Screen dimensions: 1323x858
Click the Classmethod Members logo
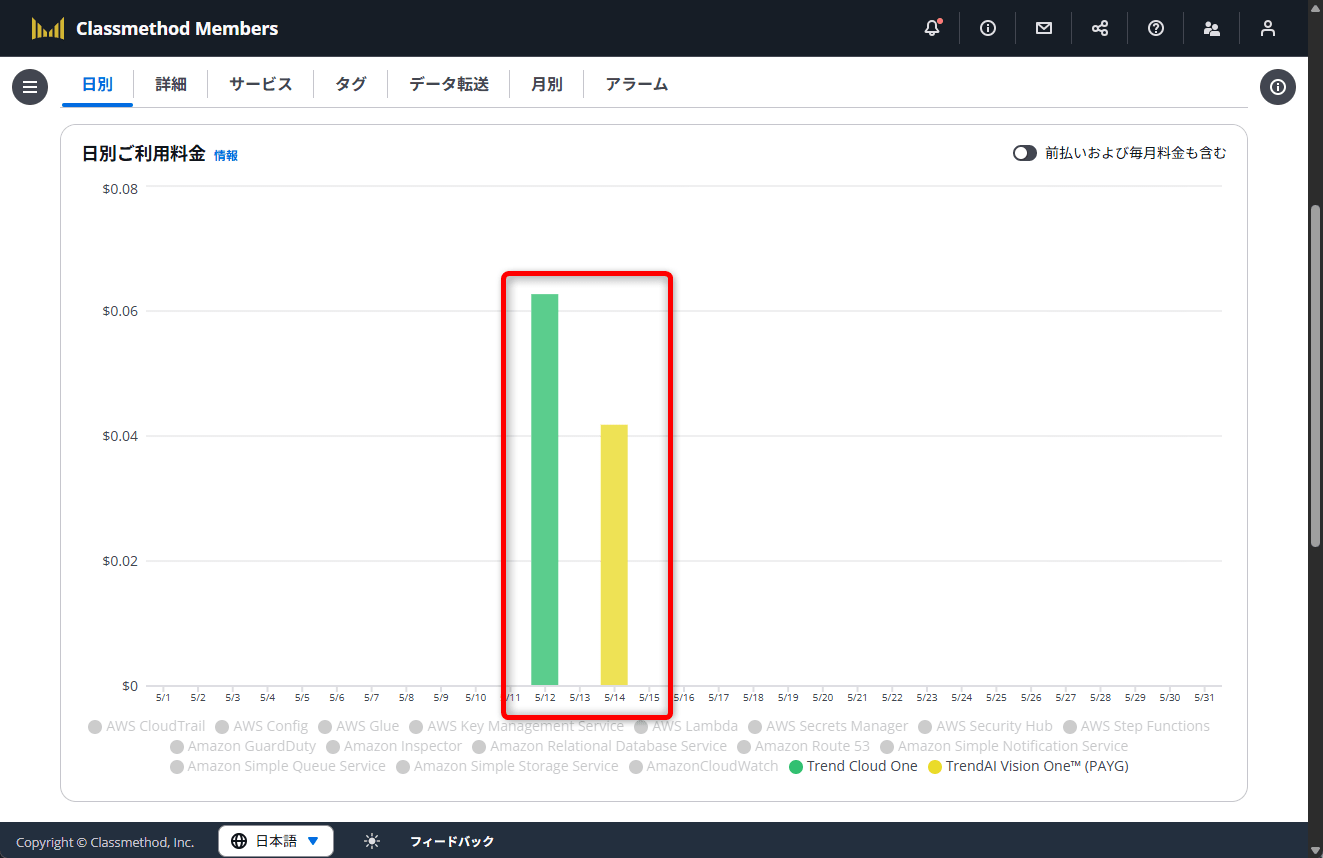click(x=155, y=28)
